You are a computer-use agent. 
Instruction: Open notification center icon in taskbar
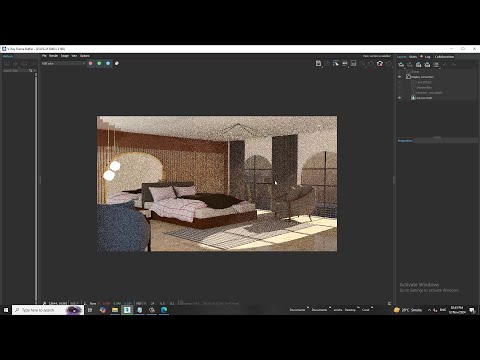pos(472,310)
